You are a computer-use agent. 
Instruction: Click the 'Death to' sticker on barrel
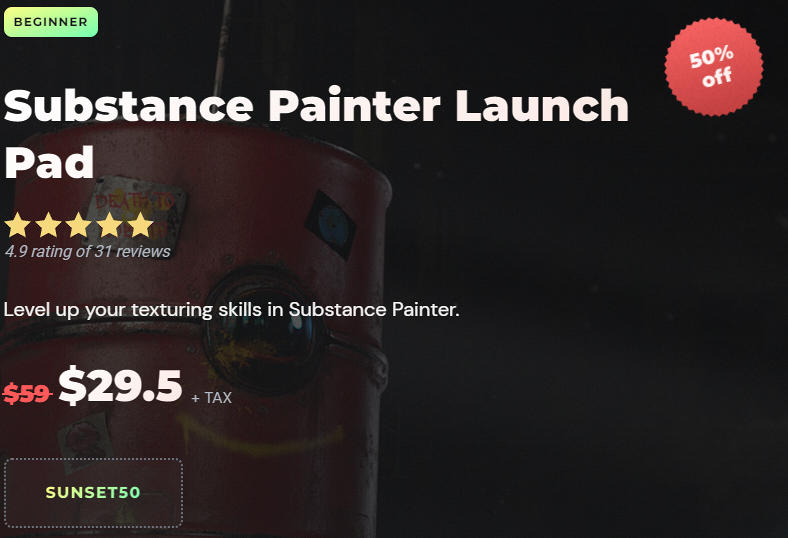tap(137, 206)
